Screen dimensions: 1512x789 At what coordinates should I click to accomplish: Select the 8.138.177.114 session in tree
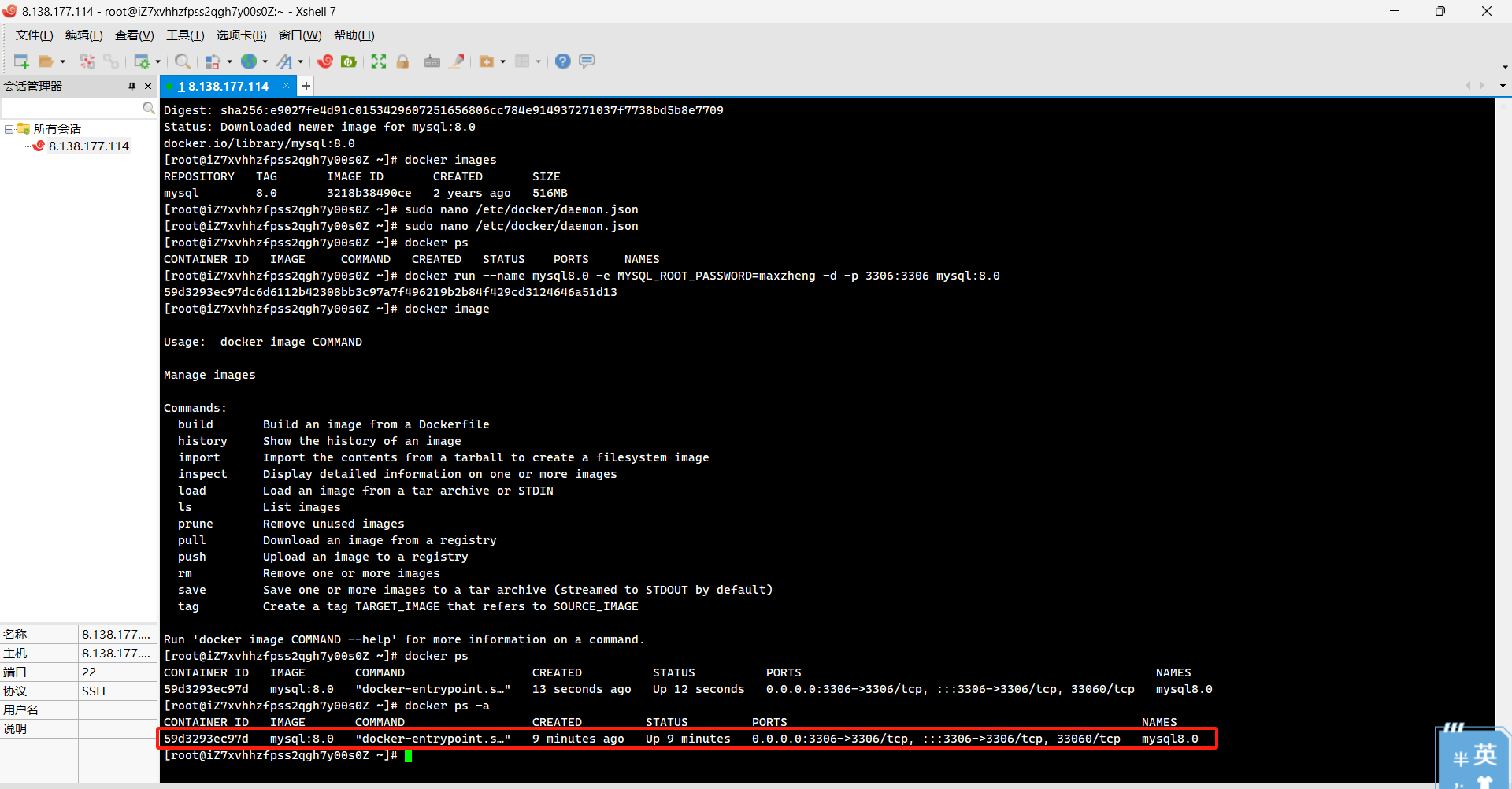point(89,146)
